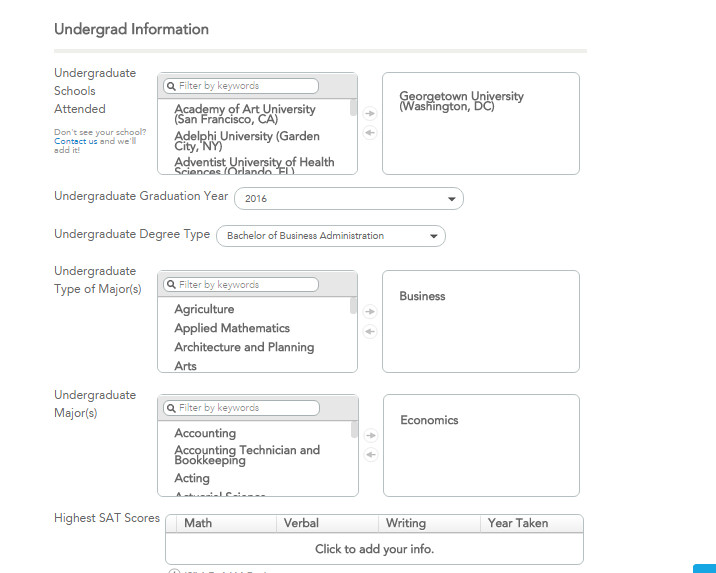Image resolution: width=716 pixels, height=573 pixels.
Task: Click left arrow to remove major type
Action: [x=370, y=331]
